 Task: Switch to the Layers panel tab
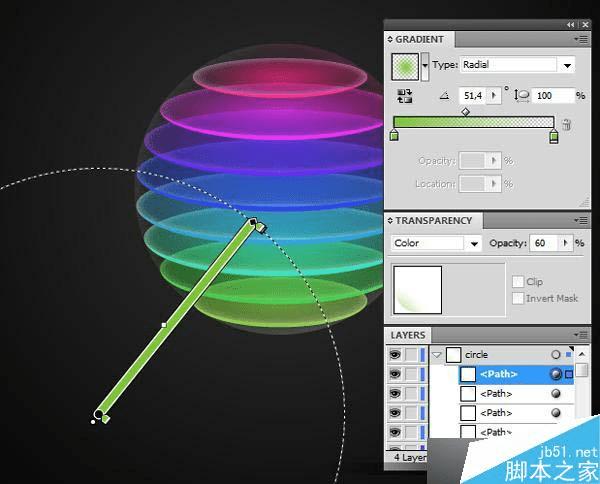coord(408,336)
